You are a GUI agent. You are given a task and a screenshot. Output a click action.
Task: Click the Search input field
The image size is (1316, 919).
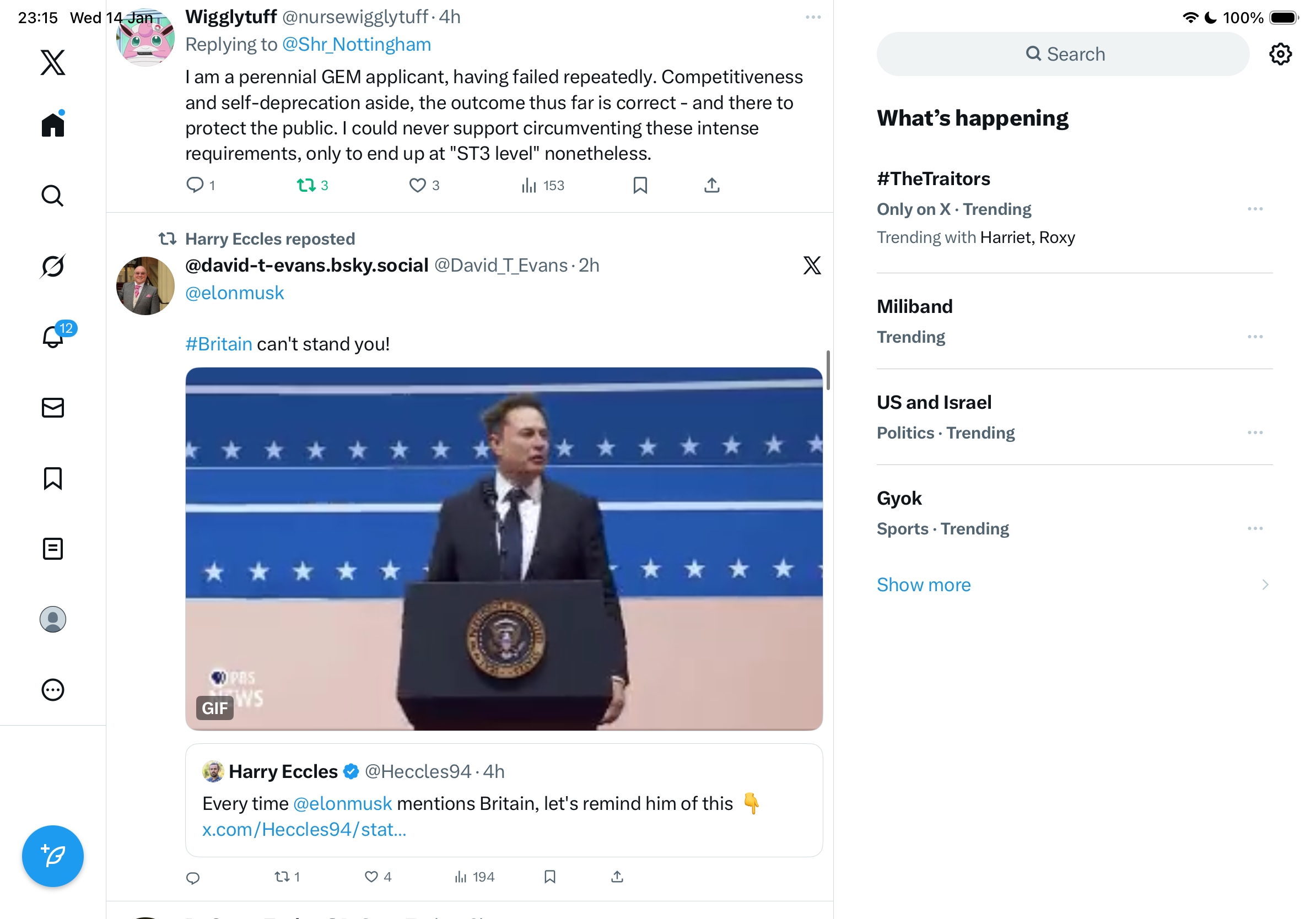1062,54
